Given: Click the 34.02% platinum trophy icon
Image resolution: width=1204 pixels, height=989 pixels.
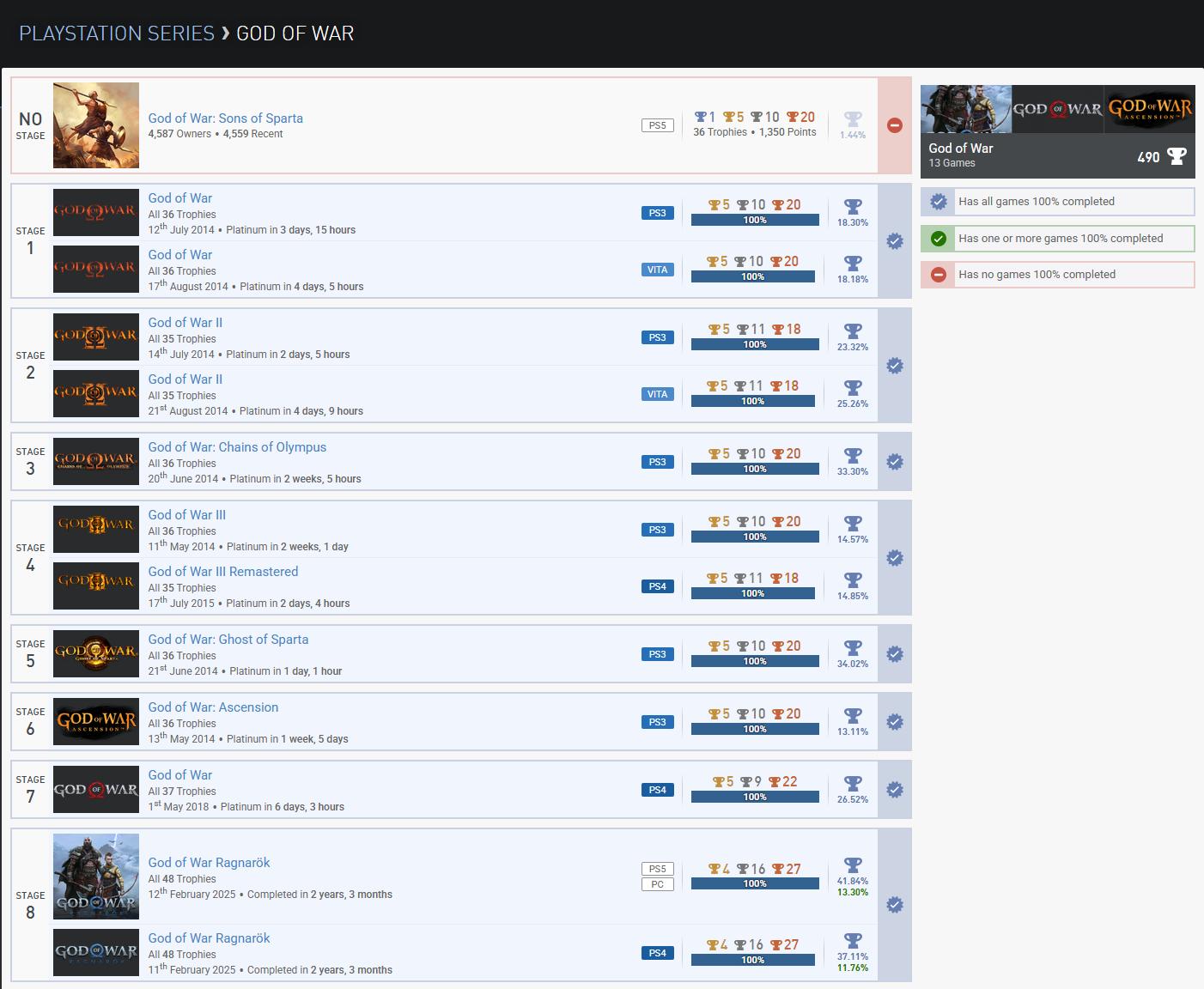Looking at the screenshot, I should pos(853,648).
